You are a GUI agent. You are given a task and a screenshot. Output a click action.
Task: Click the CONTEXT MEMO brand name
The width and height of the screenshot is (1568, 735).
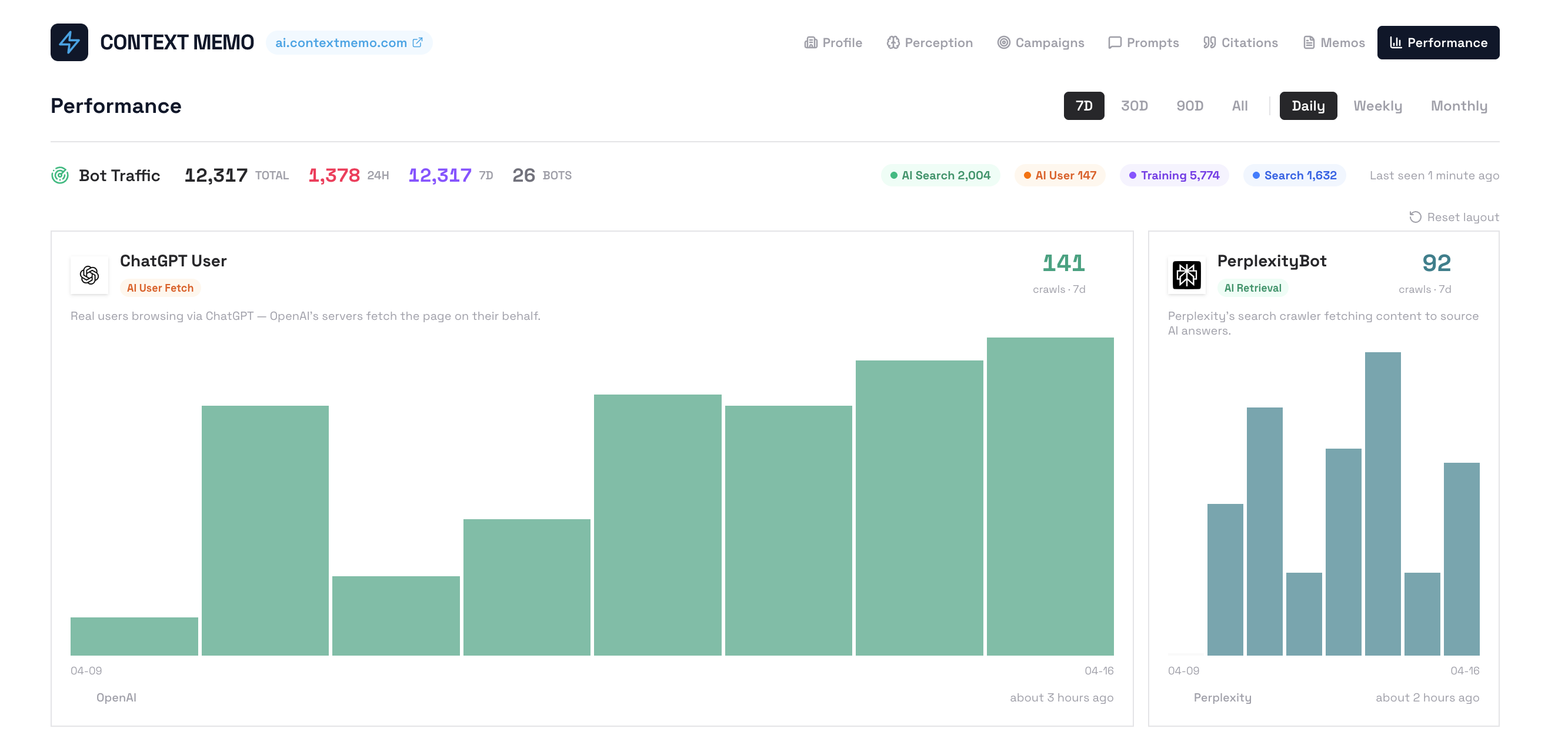coord(176,42)
